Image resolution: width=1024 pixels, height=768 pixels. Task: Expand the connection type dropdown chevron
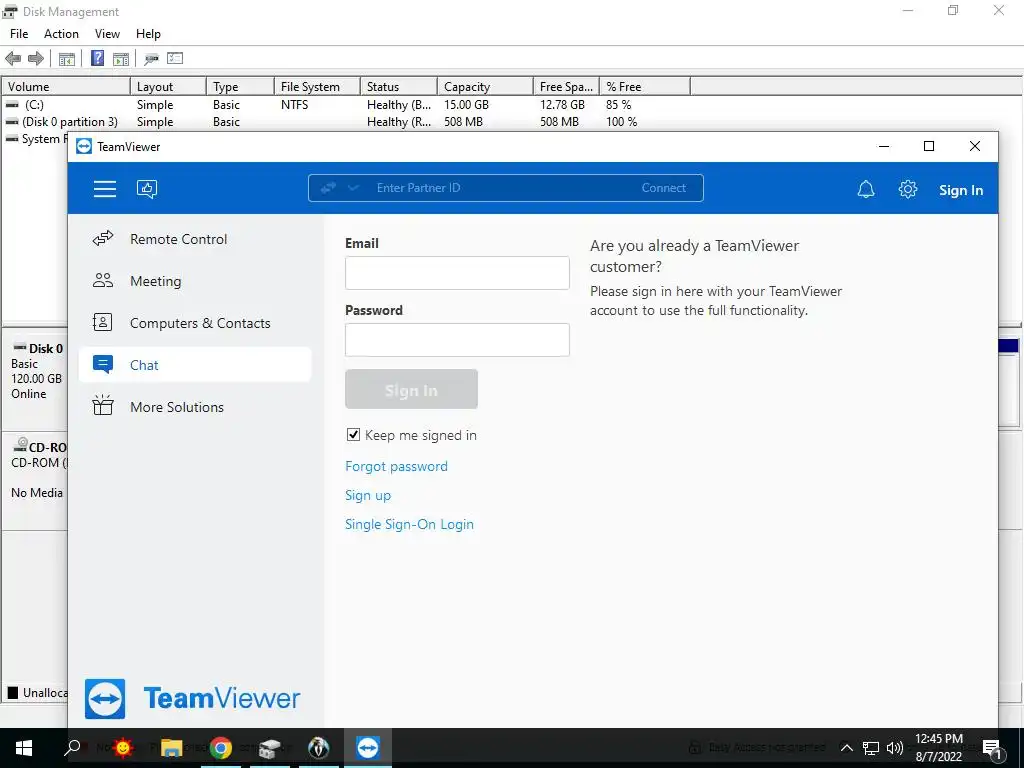tap(353, 188)
